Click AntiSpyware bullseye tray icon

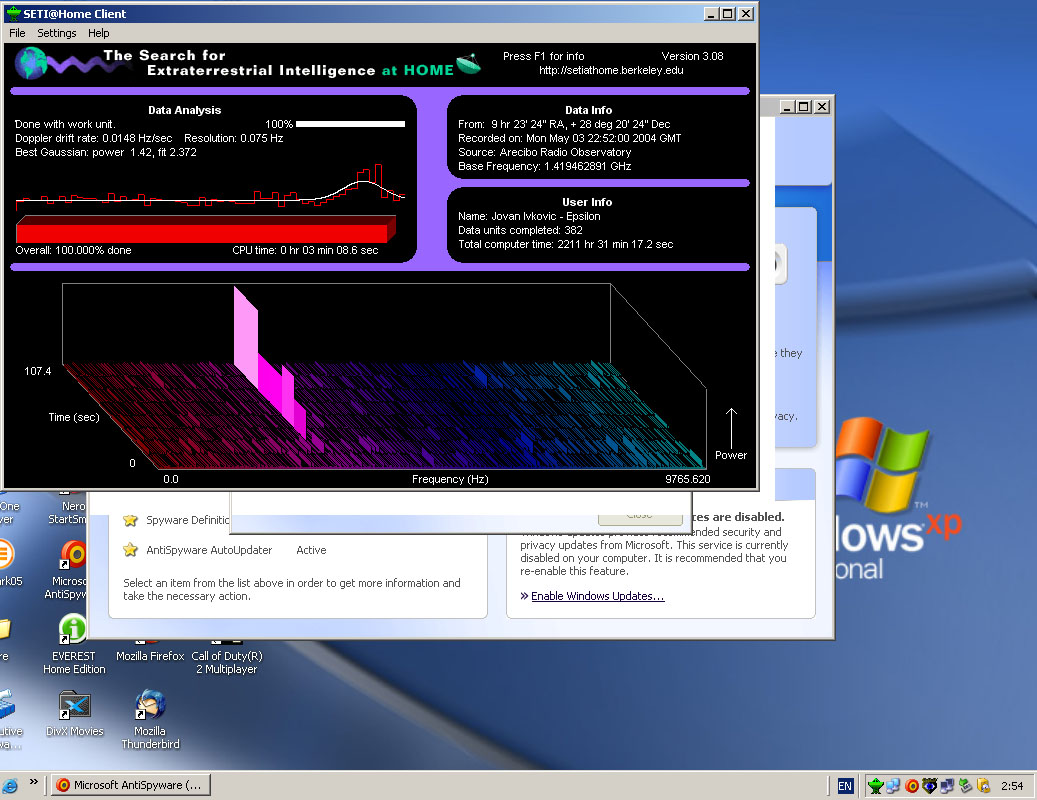(x=911, y=785)
